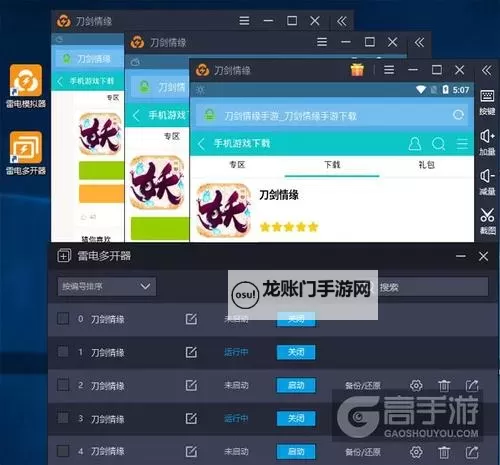Click the 5:07 clock in Android status bar

pyautogui.click(x=461, y=90)
